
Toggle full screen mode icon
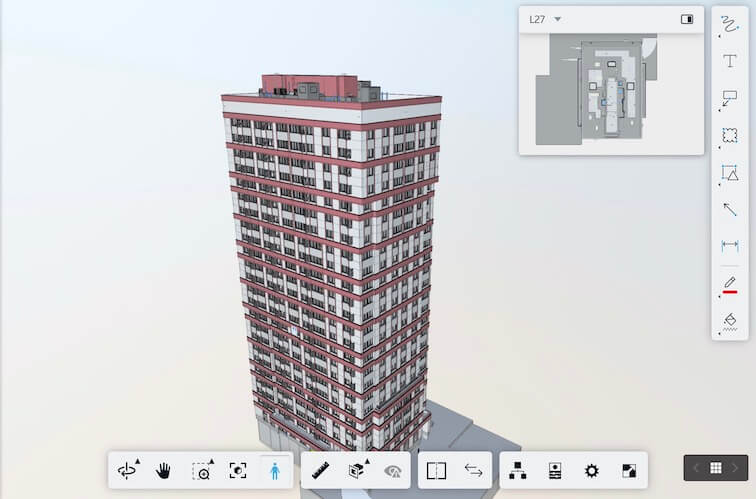(629, 471)
